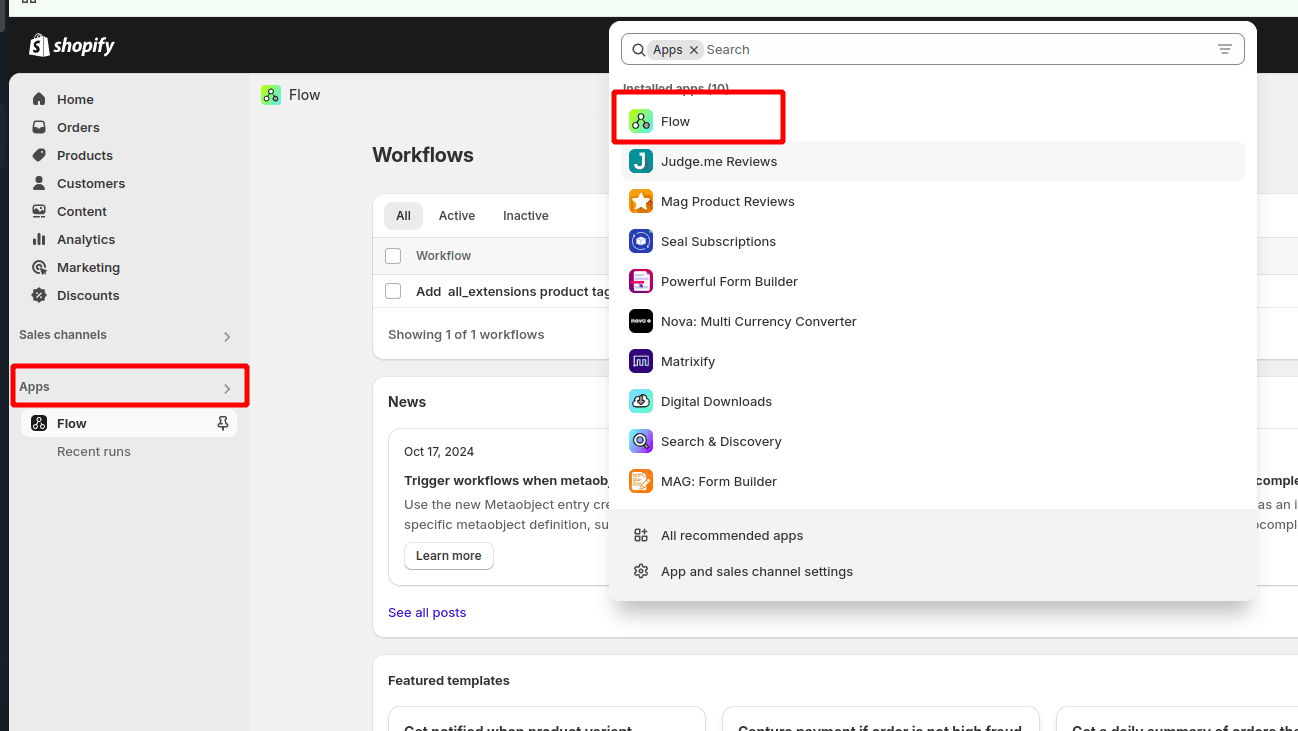The width and height of the screenshot is (1298, 731).
Task: Open Discounts page
Action: pos(88,295)
